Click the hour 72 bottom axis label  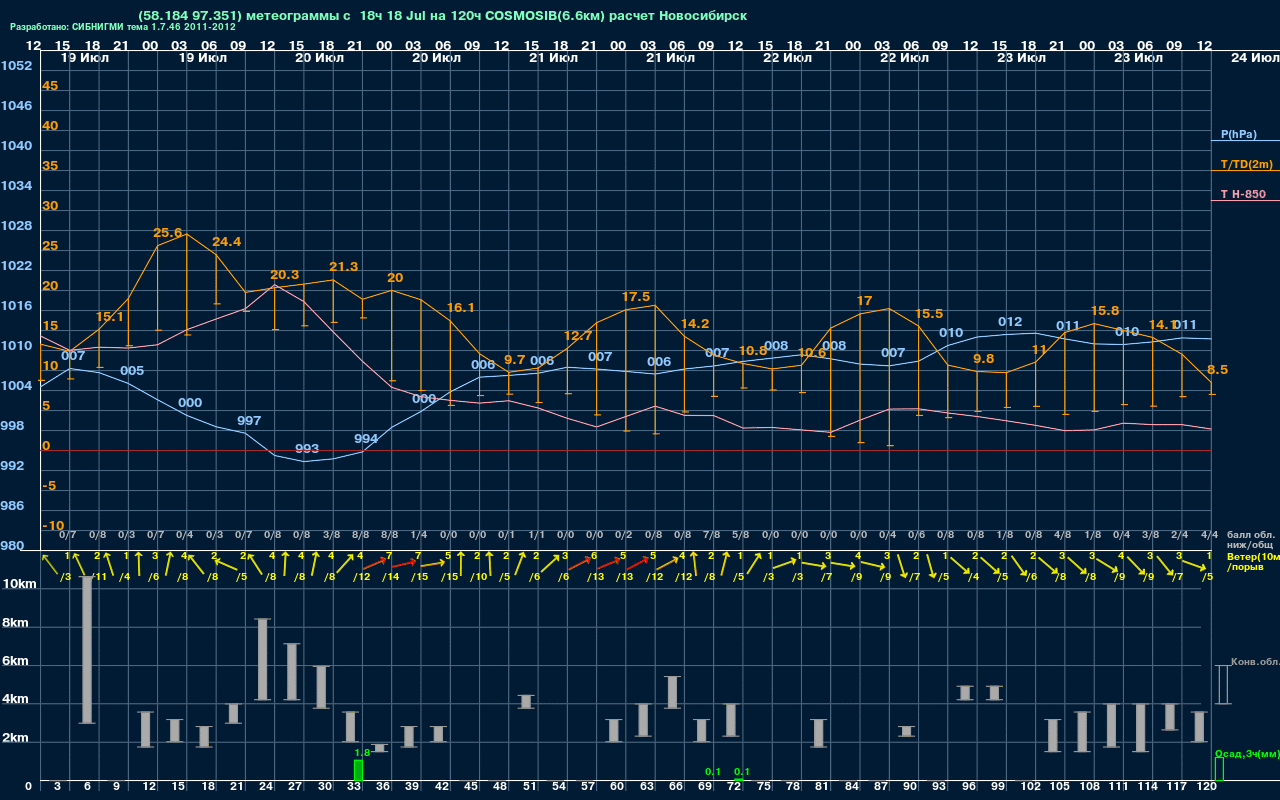pyautogui.click(x=735, y=787)
